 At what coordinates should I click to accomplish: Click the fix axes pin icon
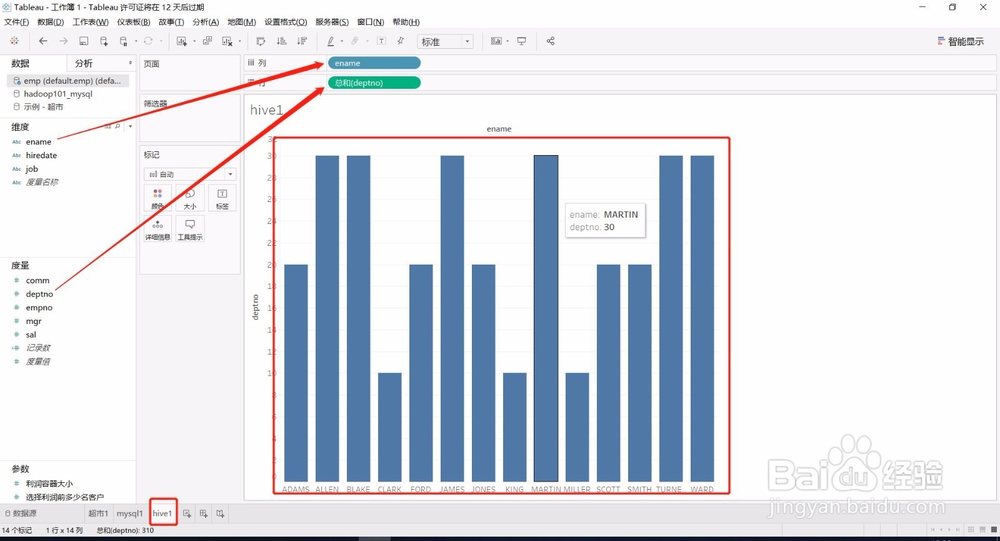click(x=401, y=41)
